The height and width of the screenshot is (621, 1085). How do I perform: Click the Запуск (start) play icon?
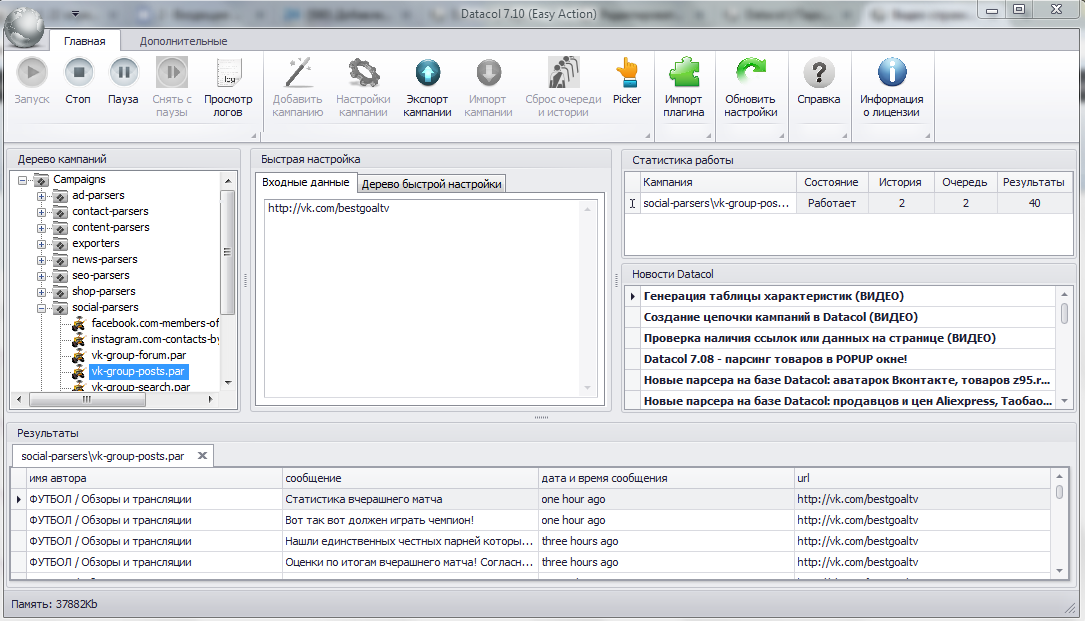tap(32, 73)
